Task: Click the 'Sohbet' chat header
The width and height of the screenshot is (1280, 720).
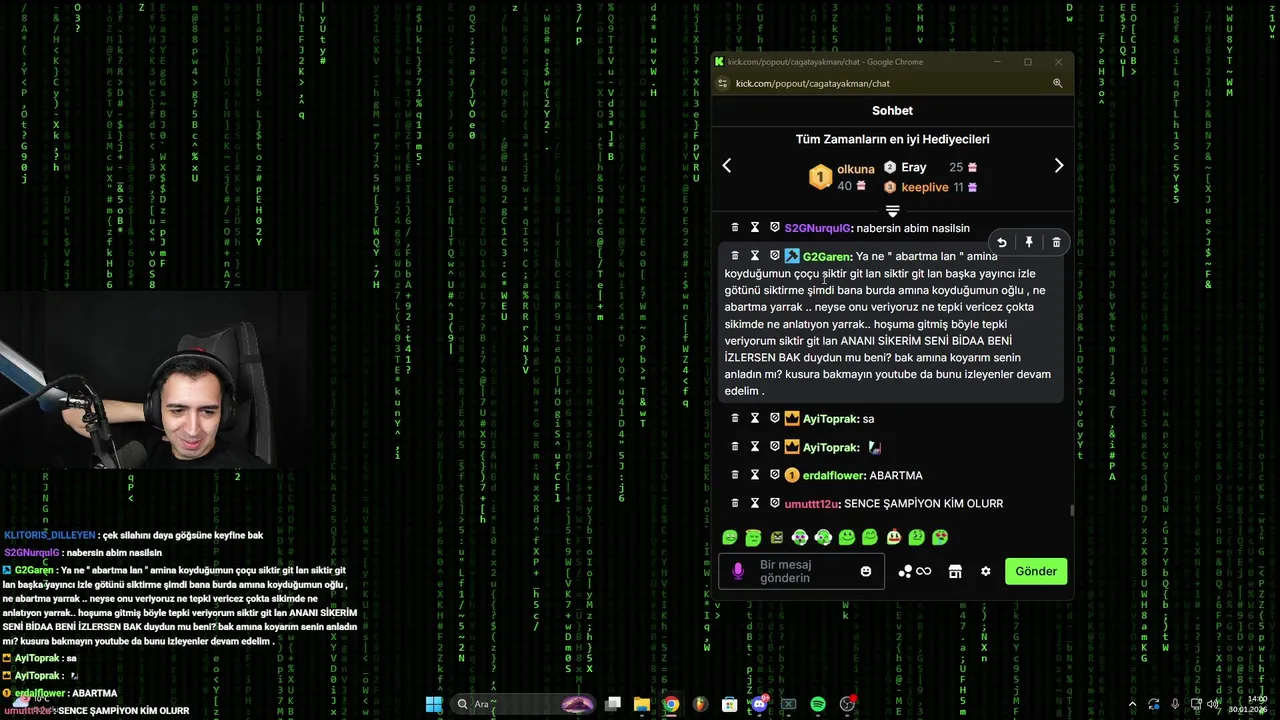Action: click(892, 111)
